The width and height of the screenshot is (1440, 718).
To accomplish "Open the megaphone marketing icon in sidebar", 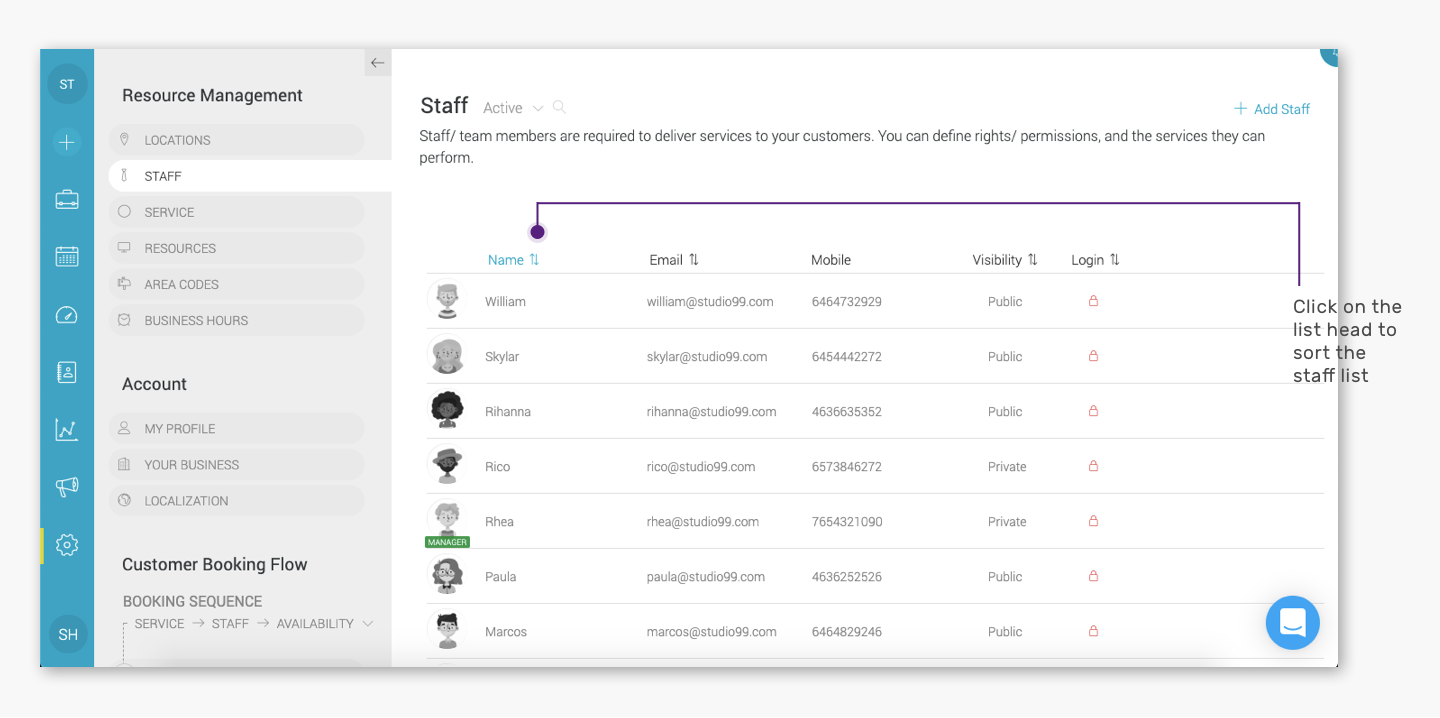I will (x=67, y=487).
